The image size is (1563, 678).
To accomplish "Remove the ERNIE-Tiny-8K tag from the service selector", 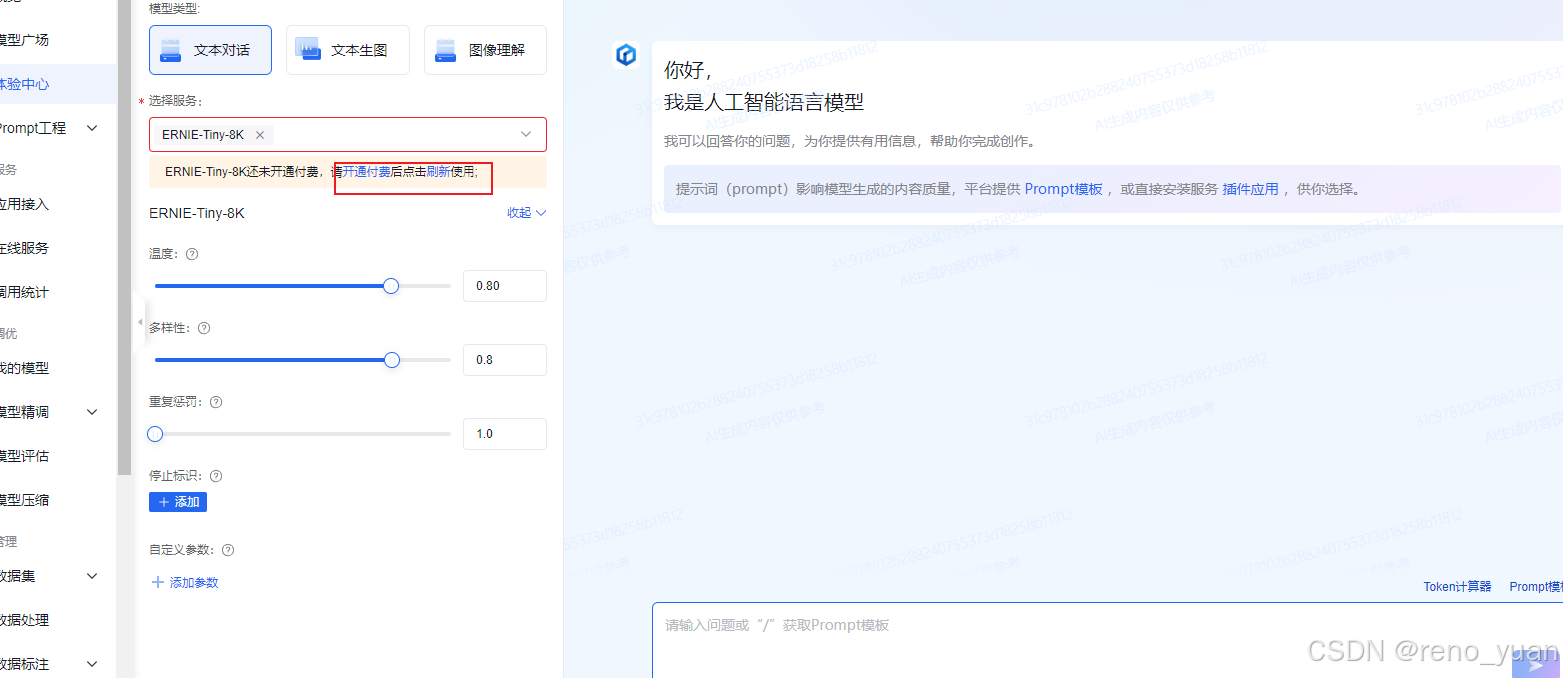I will [260, 135].
